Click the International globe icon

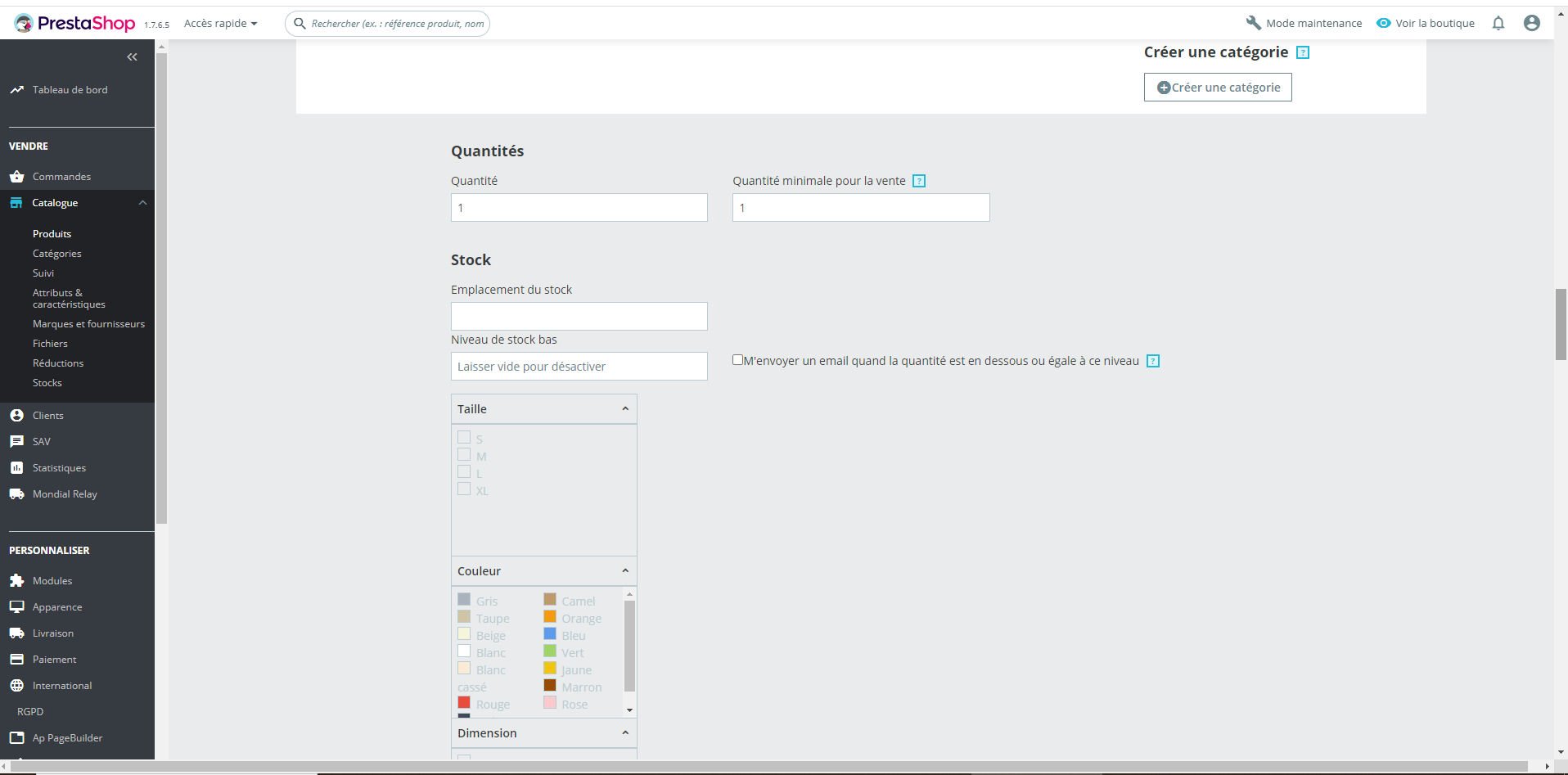tap(16, 686)
